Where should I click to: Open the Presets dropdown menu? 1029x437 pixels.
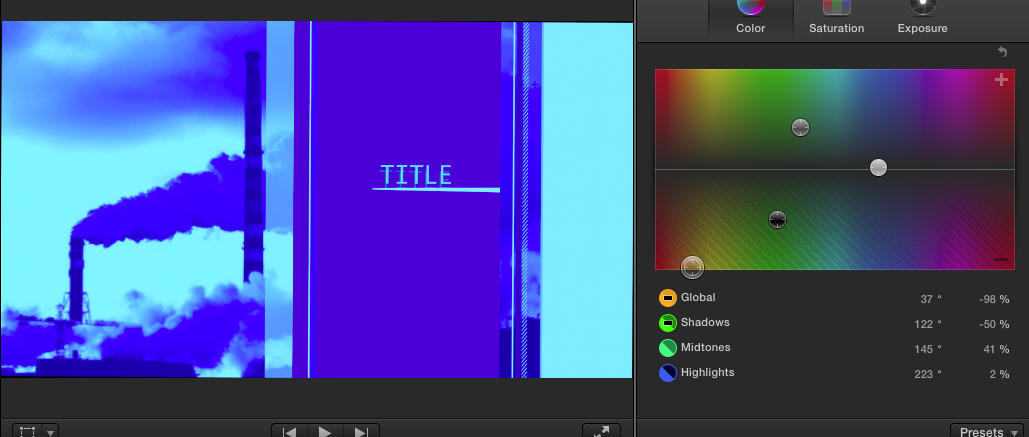pyautogui.click(x=986, y=430)
